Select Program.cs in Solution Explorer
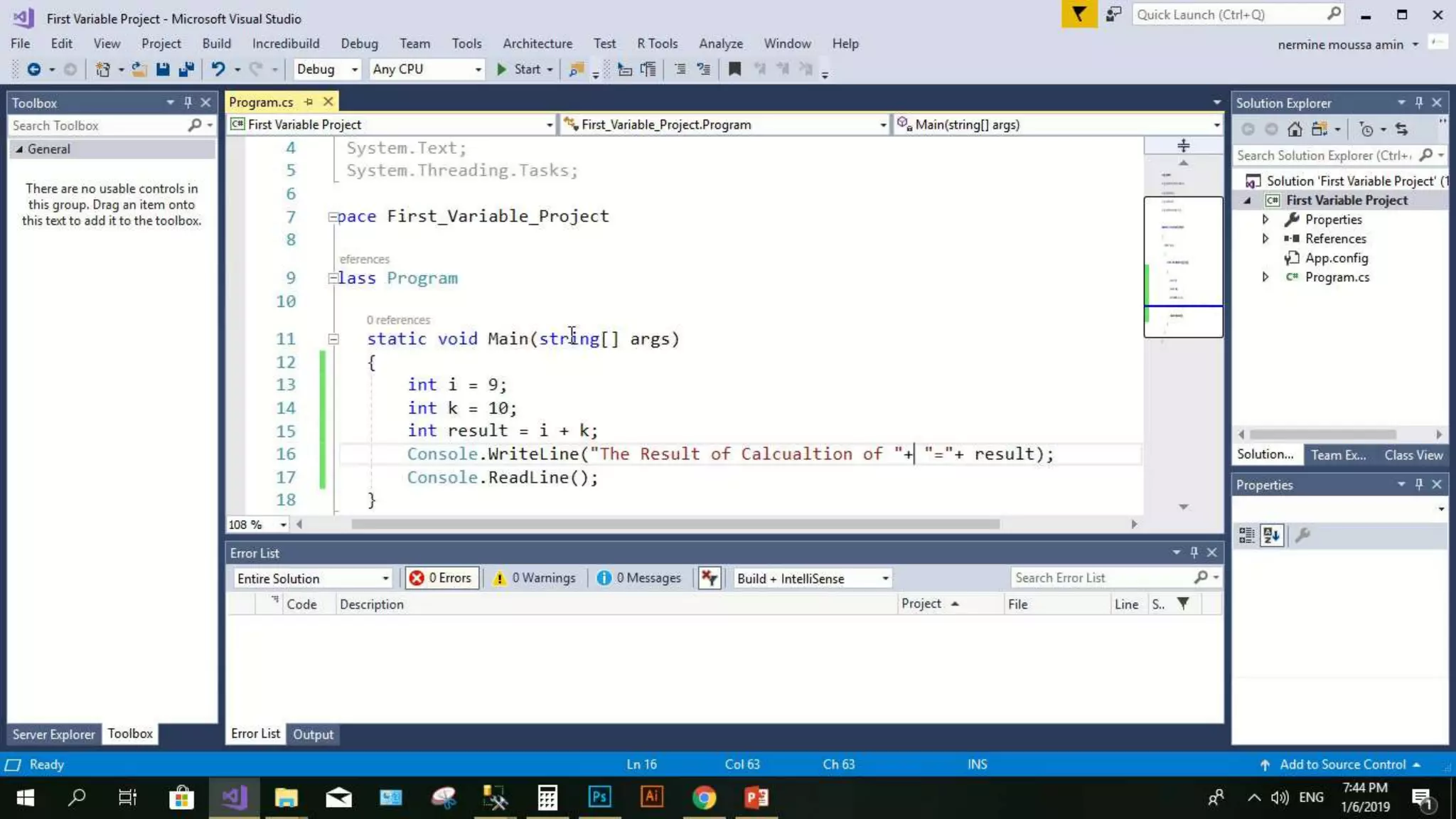The width and height of the screenshot is (1456, 819). pos(1337,277)
